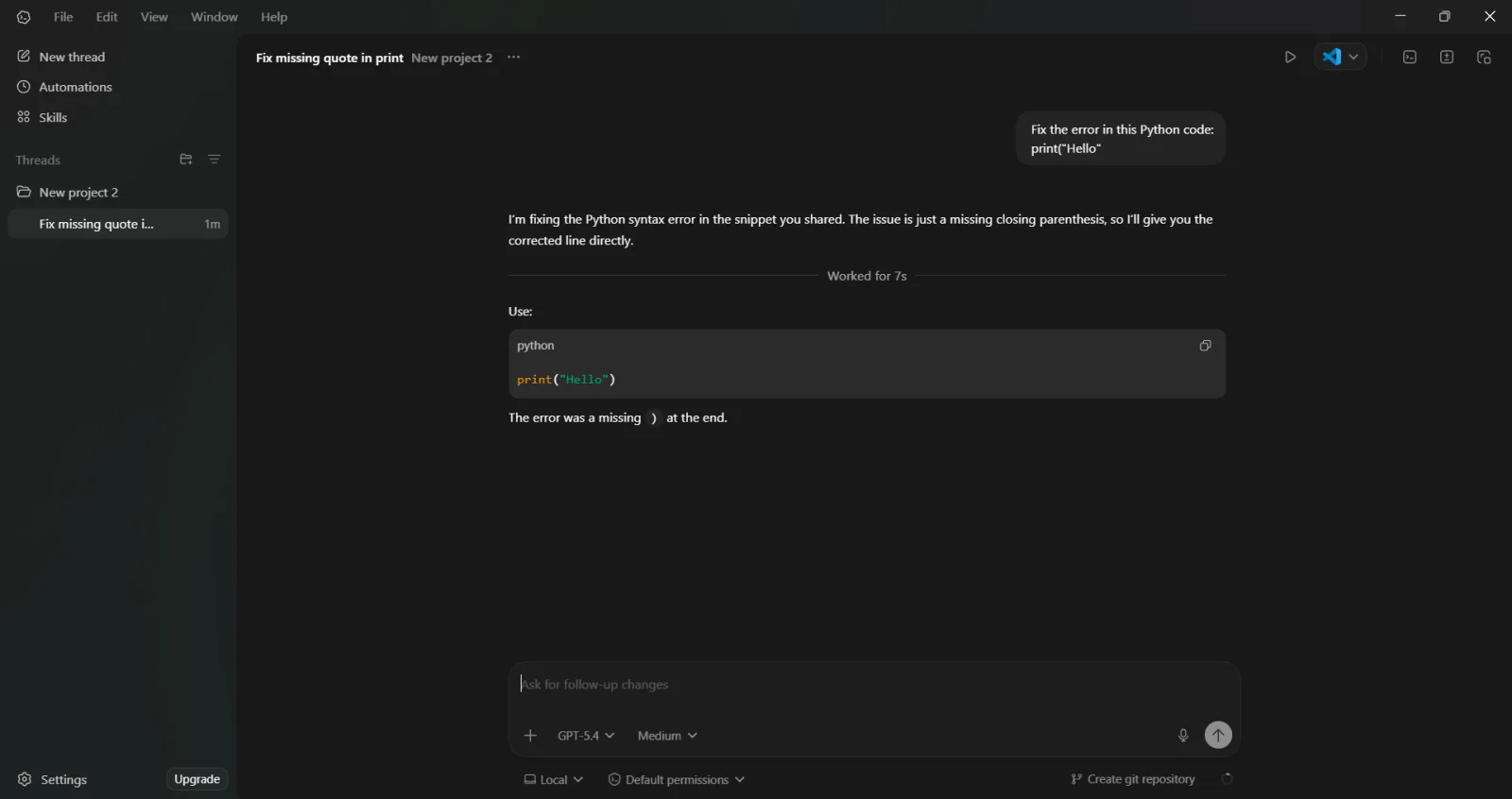1512x799 pixels.
Task: Click the Upgrade button
Action: (x=197, y=779)
